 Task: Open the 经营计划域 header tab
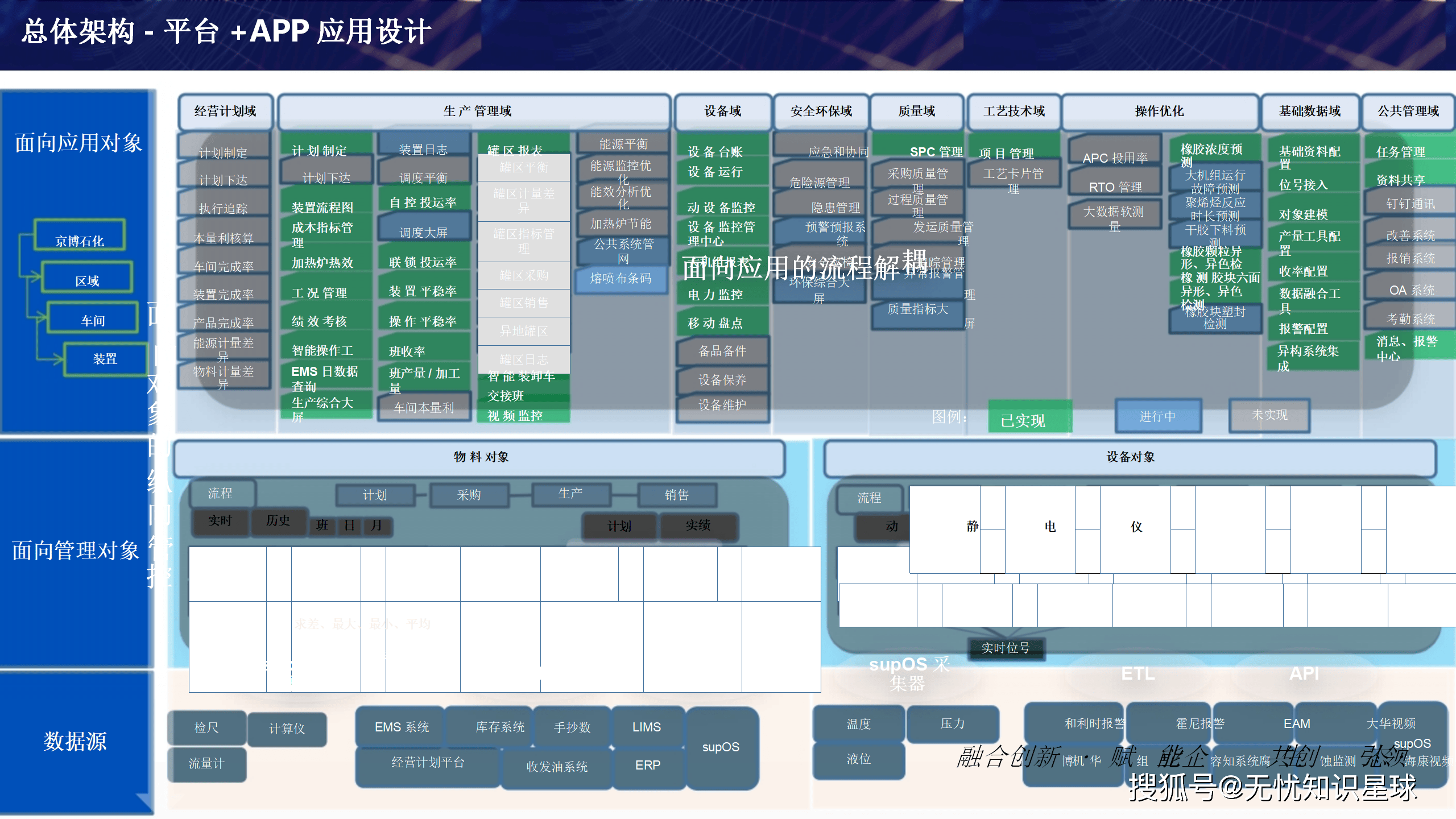(225, 111)
